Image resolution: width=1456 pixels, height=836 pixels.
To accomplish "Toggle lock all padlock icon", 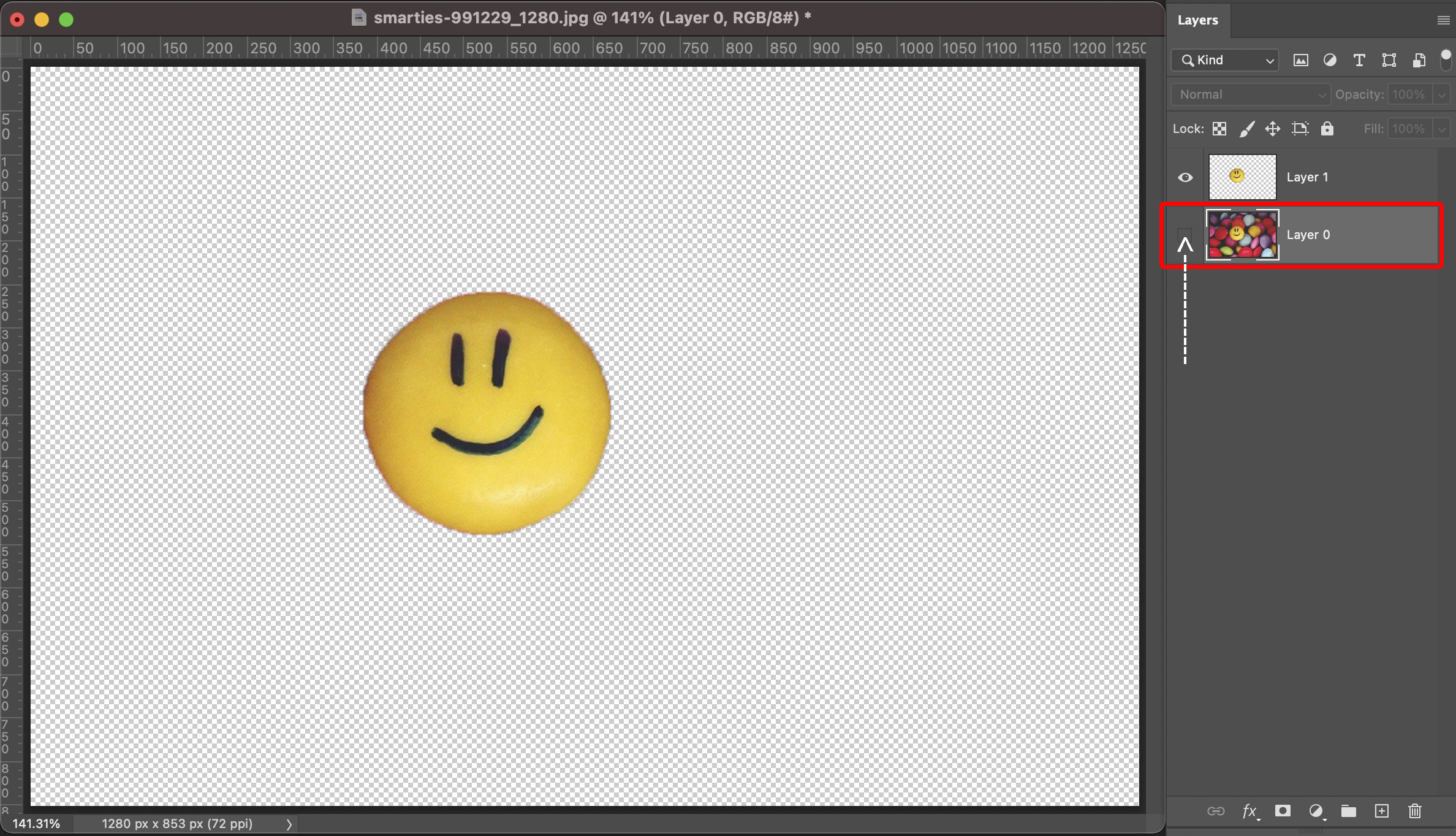I will pos(1327,129).
